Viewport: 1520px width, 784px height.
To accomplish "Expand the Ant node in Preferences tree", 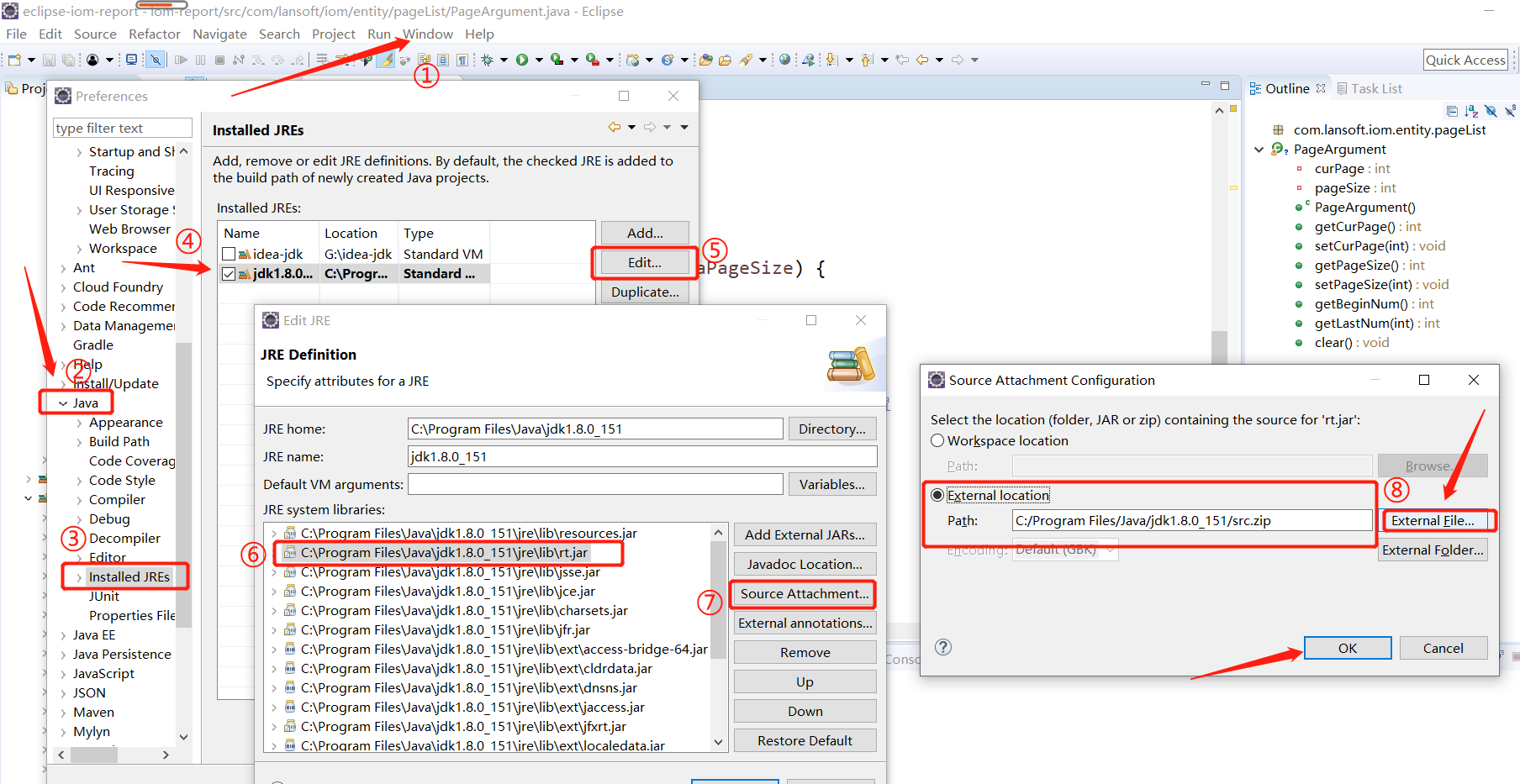I will 63,268.
